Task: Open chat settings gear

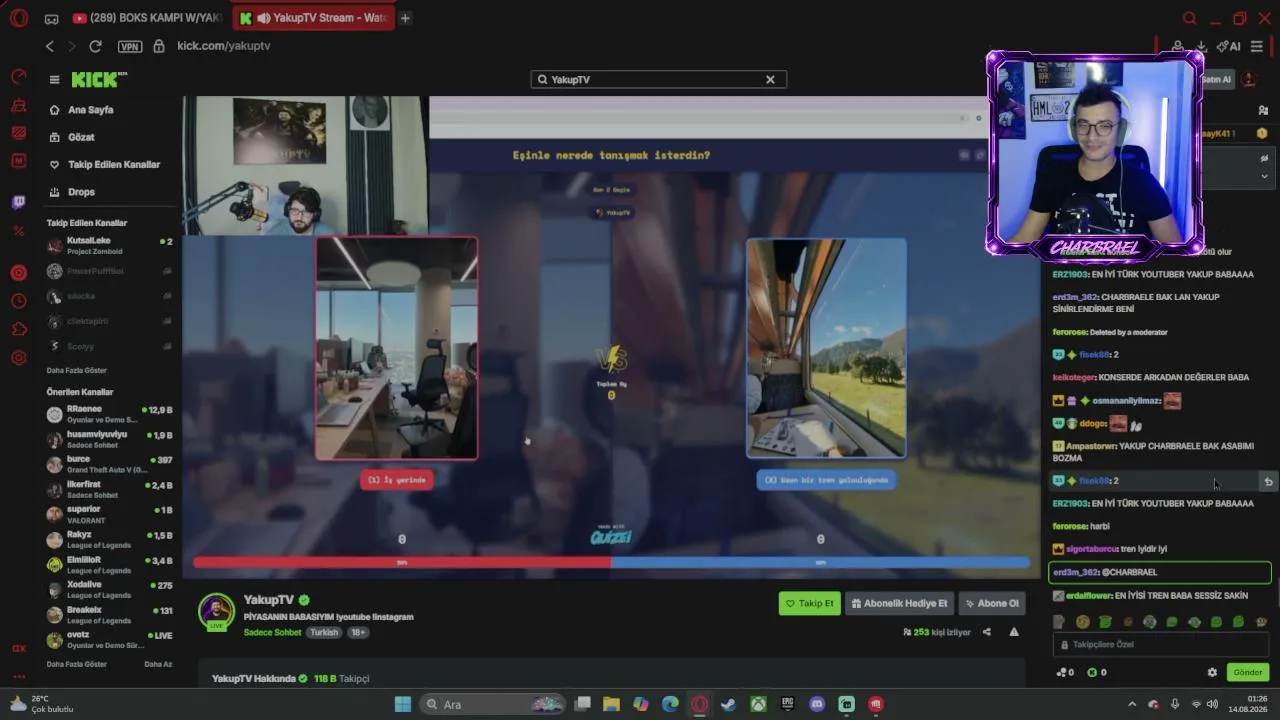Action: point(1212,673)
